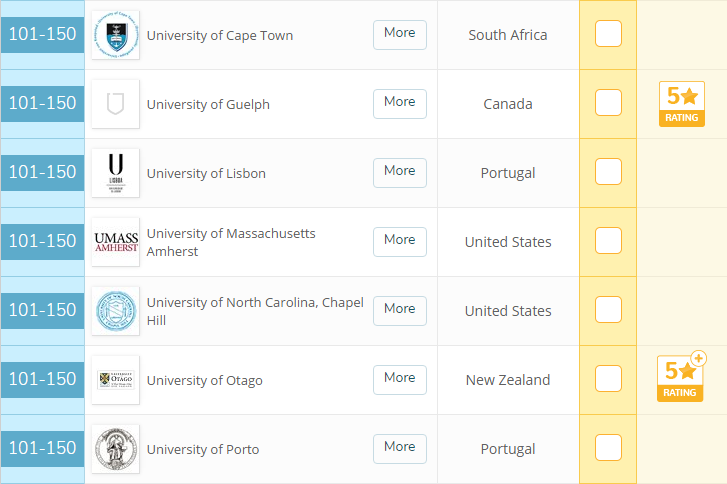The image size is (727, 484).
Task: Check the compare box for University of Lisbon
Action: pyautogui.click(x=608, y=172)
